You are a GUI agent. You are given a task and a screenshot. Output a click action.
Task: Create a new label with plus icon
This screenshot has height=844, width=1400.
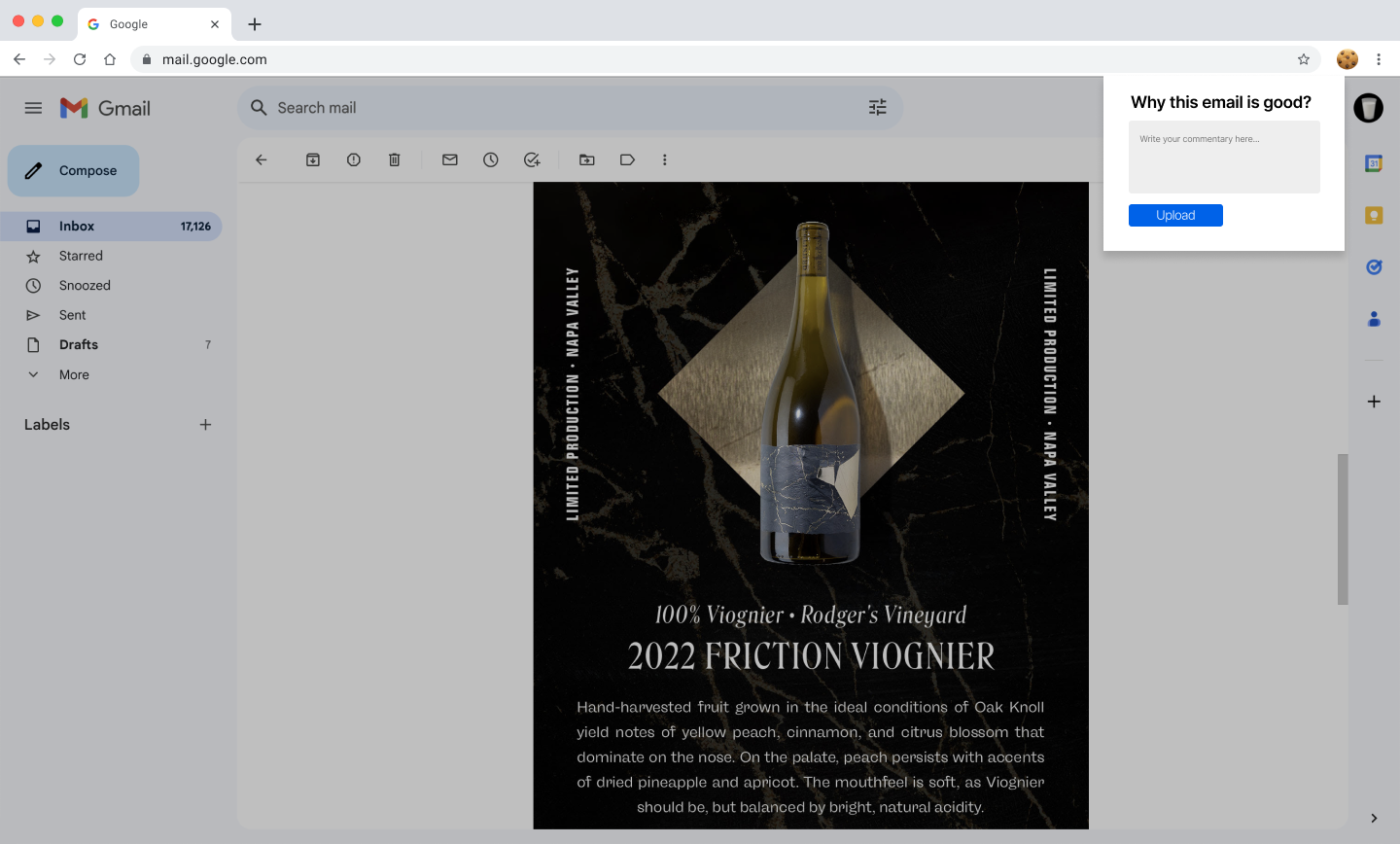pyautogui.click(x=205, y=425)
